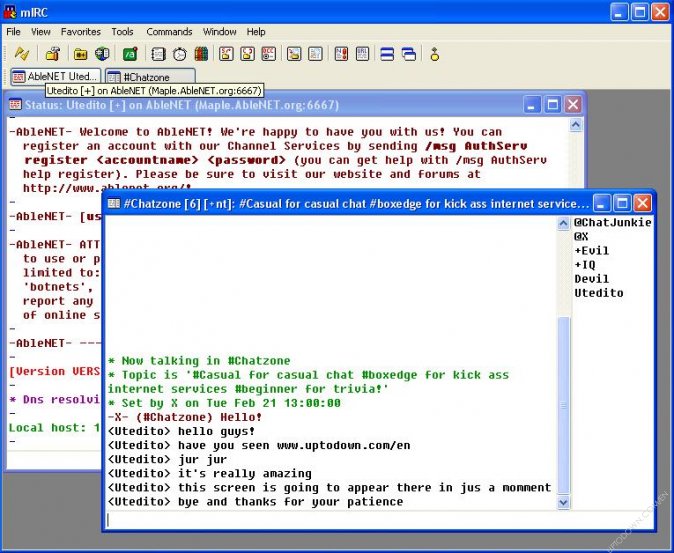Open the Favorites menu
The image size is (674, 553).
80,32
